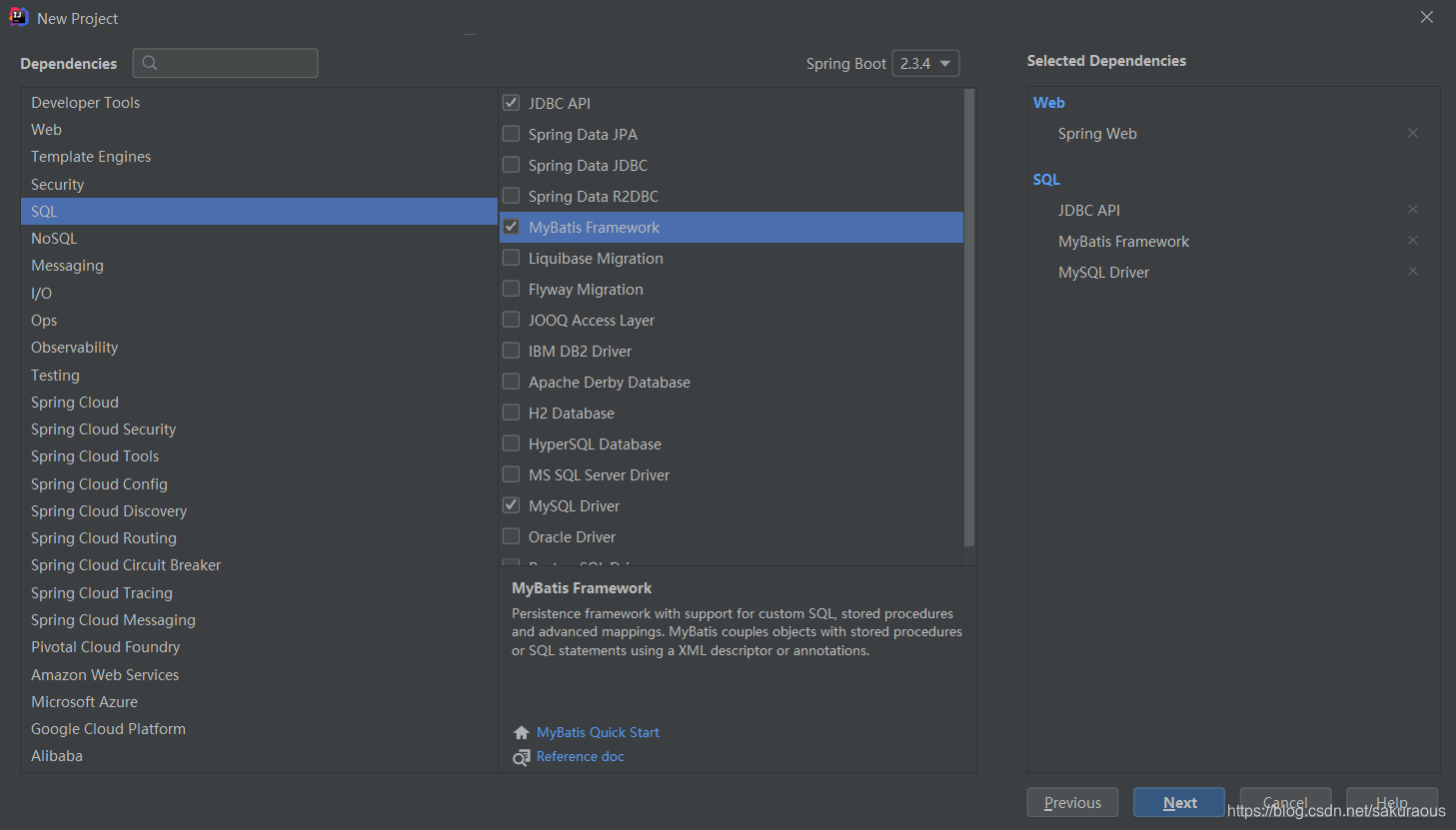This screenshot has width=1456, height=830.
Task: Check the Spring Data JDBC option
Action: point(511,165)
